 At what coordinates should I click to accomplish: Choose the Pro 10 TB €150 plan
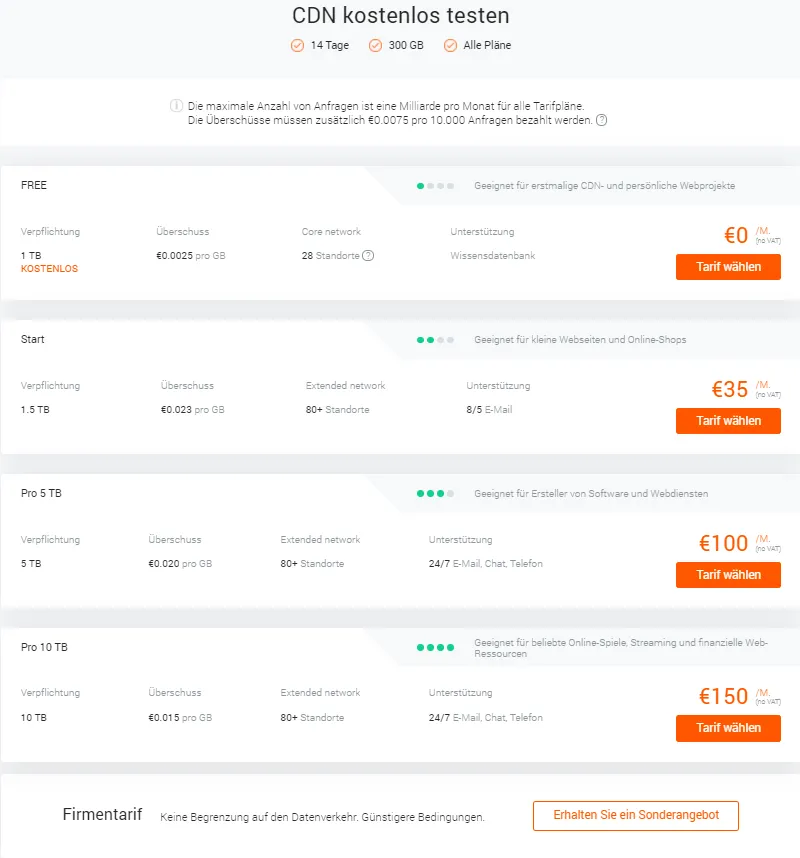coord(728,729)
